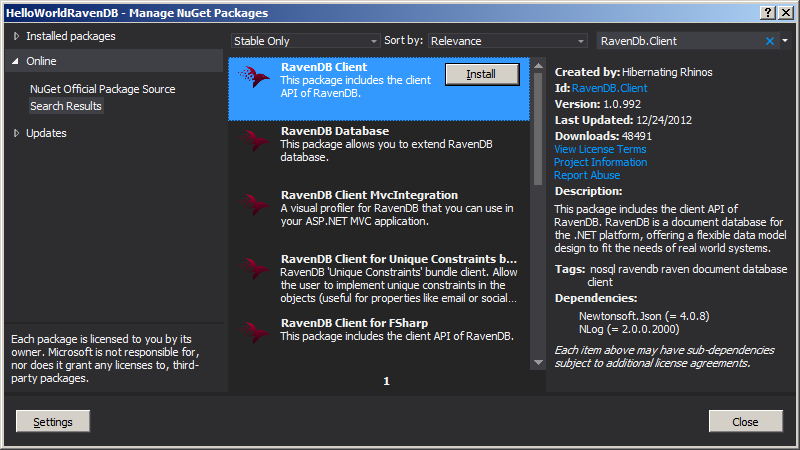Install the RavenDB Client package
This screenshot has width=800, height=450.
pyautogui.click(x=481, y=74)
